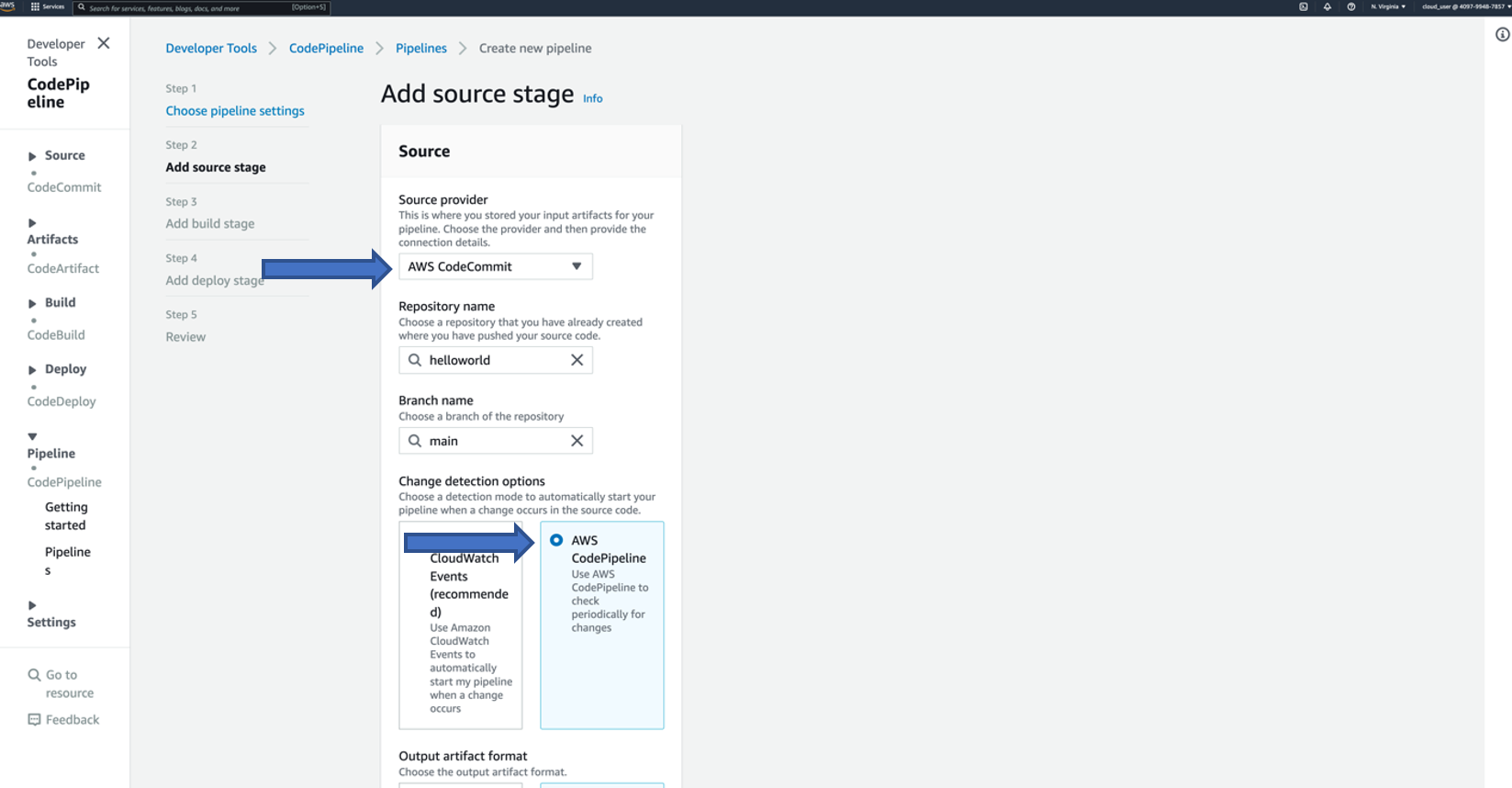1512x788 pixels.
Task: Open the info panel icon at right
Action: click(x=1502, y=35)
